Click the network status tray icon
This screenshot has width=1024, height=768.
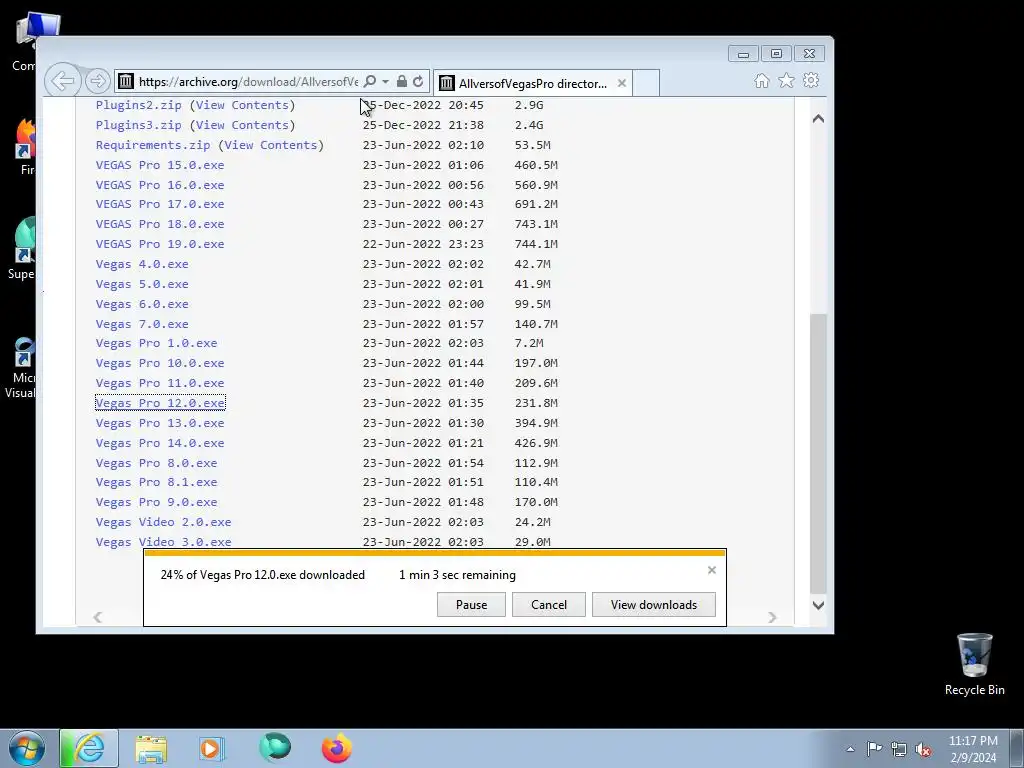point(899,749)
